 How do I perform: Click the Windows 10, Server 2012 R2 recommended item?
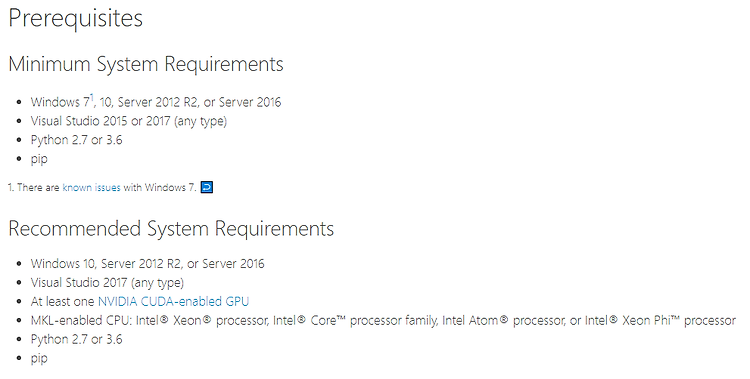tap(147, 264)
